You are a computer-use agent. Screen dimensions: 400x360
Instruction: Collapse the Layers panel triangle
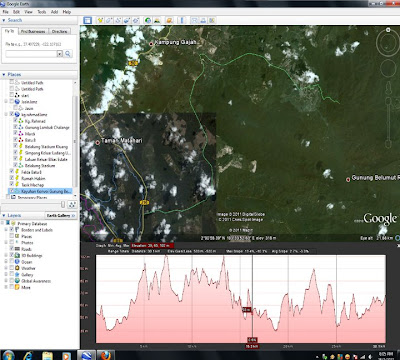[4, 215]
